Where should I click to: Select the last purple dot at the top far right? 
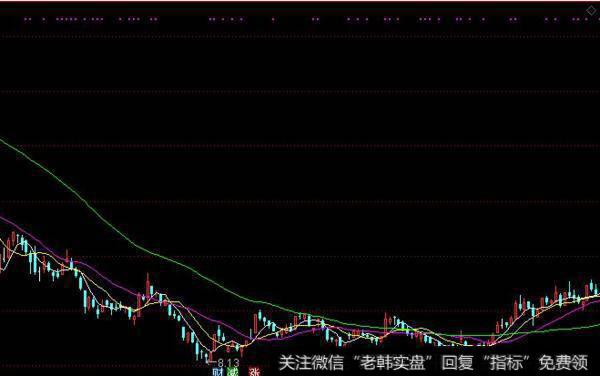586,19
